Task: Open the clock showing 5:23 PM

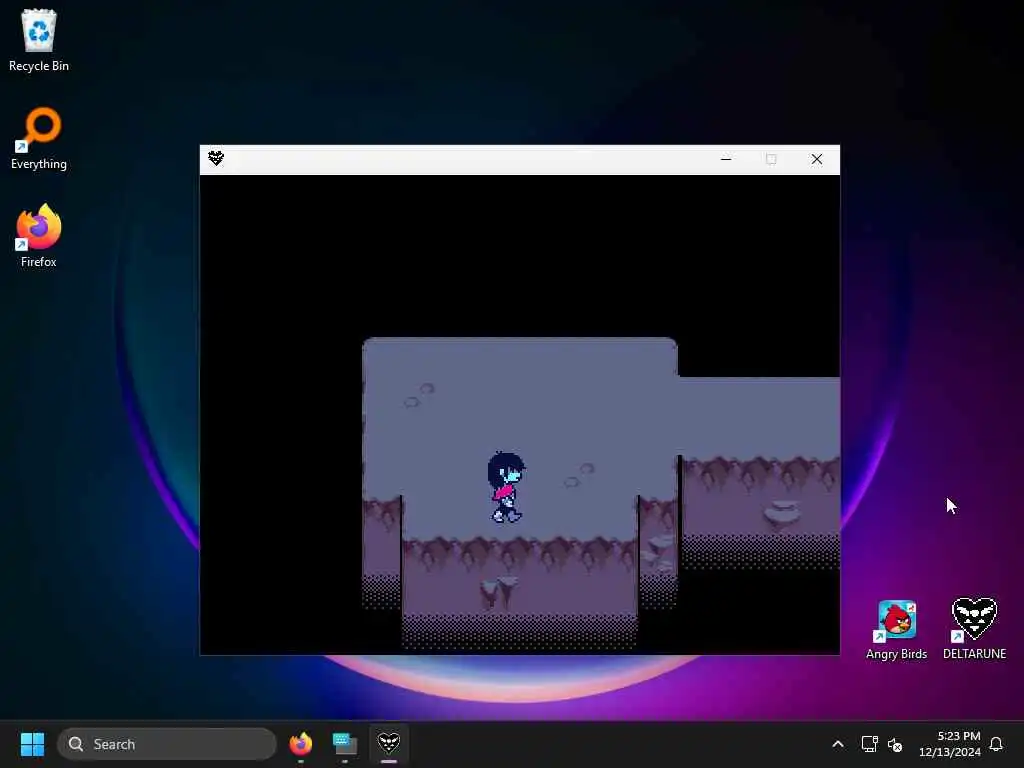Action: 950,744
